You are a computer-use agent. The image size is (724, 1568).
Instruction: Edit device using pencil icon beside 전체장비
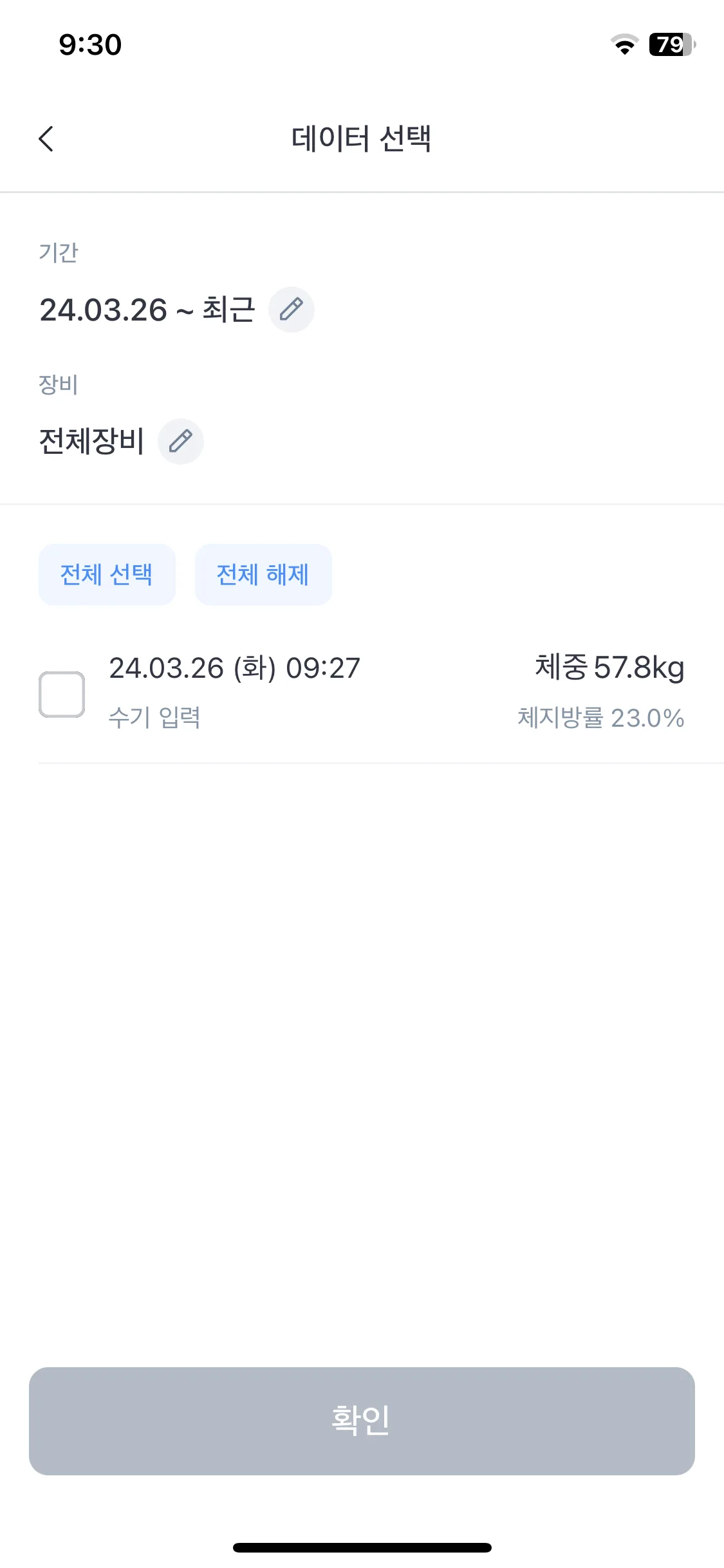point(181,442)
